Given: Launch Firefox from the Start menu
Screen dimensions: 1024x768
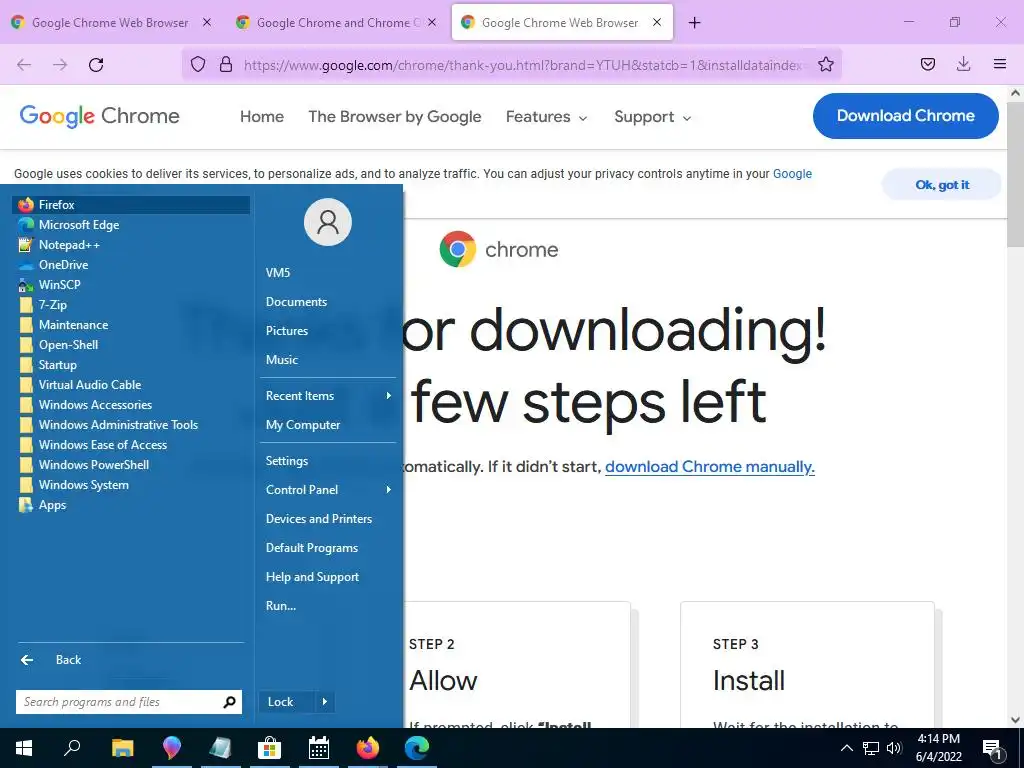Looking at the screenshot, I should pos(131,204).
